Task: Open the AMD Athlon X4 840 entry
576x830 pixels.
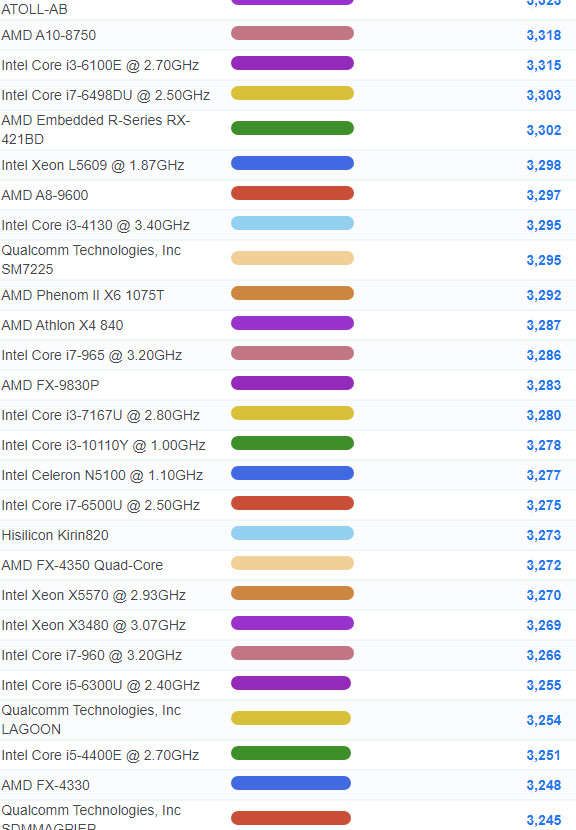Action: click(x=62, y=325)
